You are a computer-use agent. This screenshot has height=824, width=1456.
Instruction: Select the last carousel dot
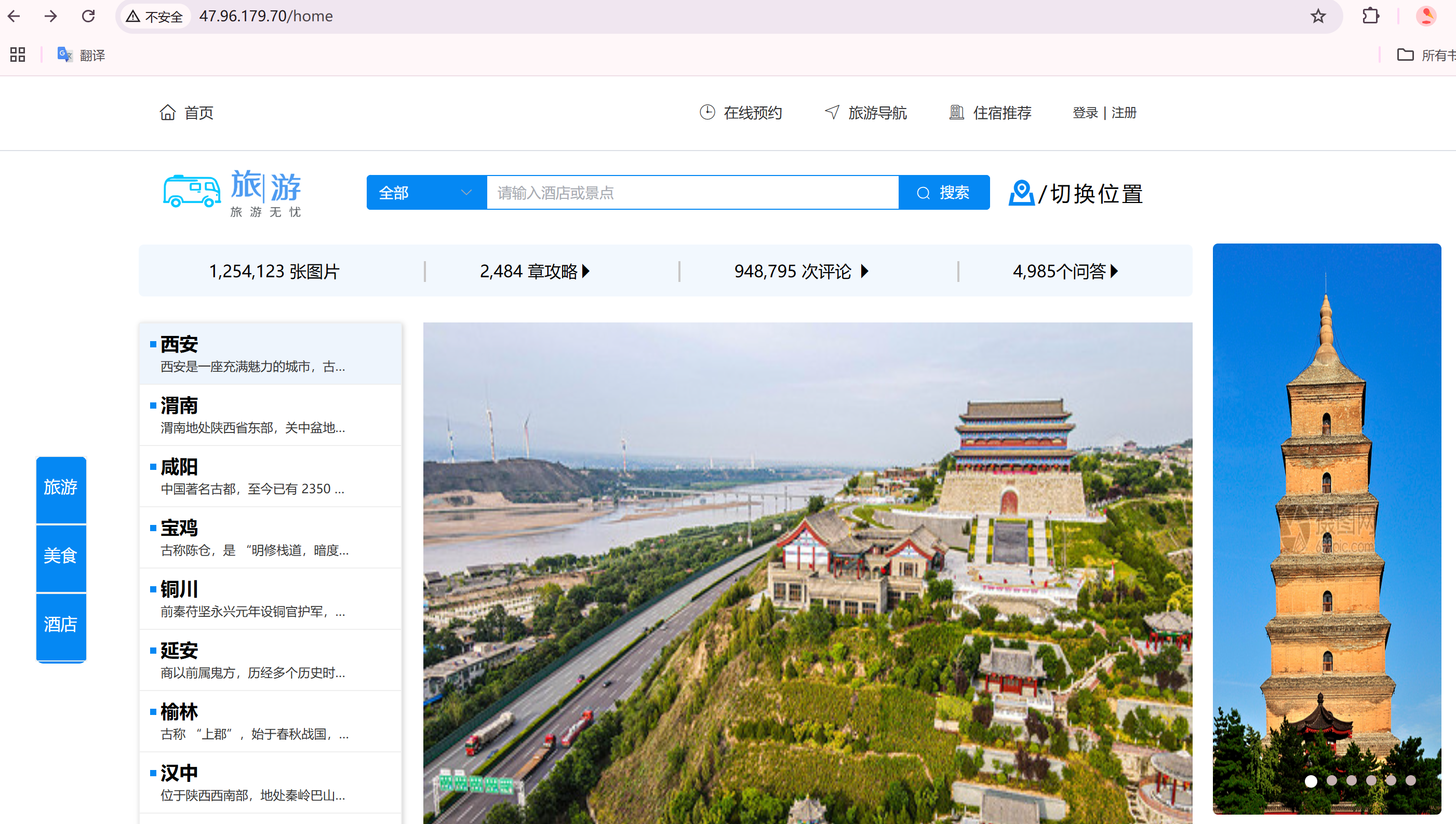(1411, 781)
